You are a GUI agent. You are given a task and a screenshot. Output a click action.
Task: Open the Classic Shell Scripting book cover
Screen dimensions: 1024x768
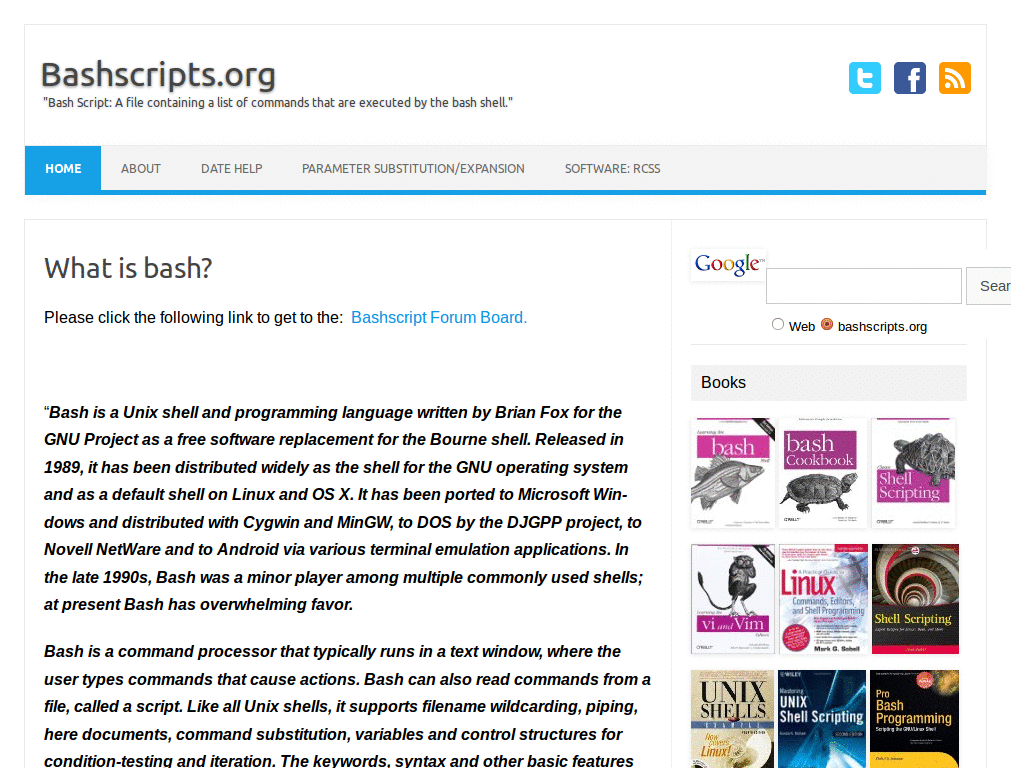point(913,473)
